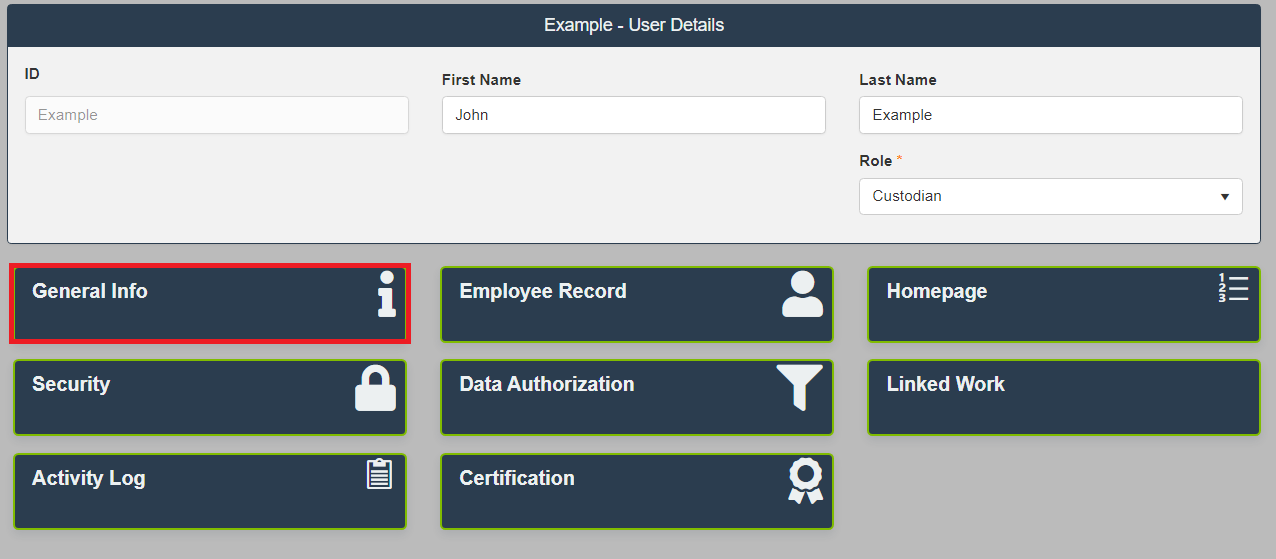
Task: Click the clipboard icon on Activity Log tile
Action: click(379, 474)
